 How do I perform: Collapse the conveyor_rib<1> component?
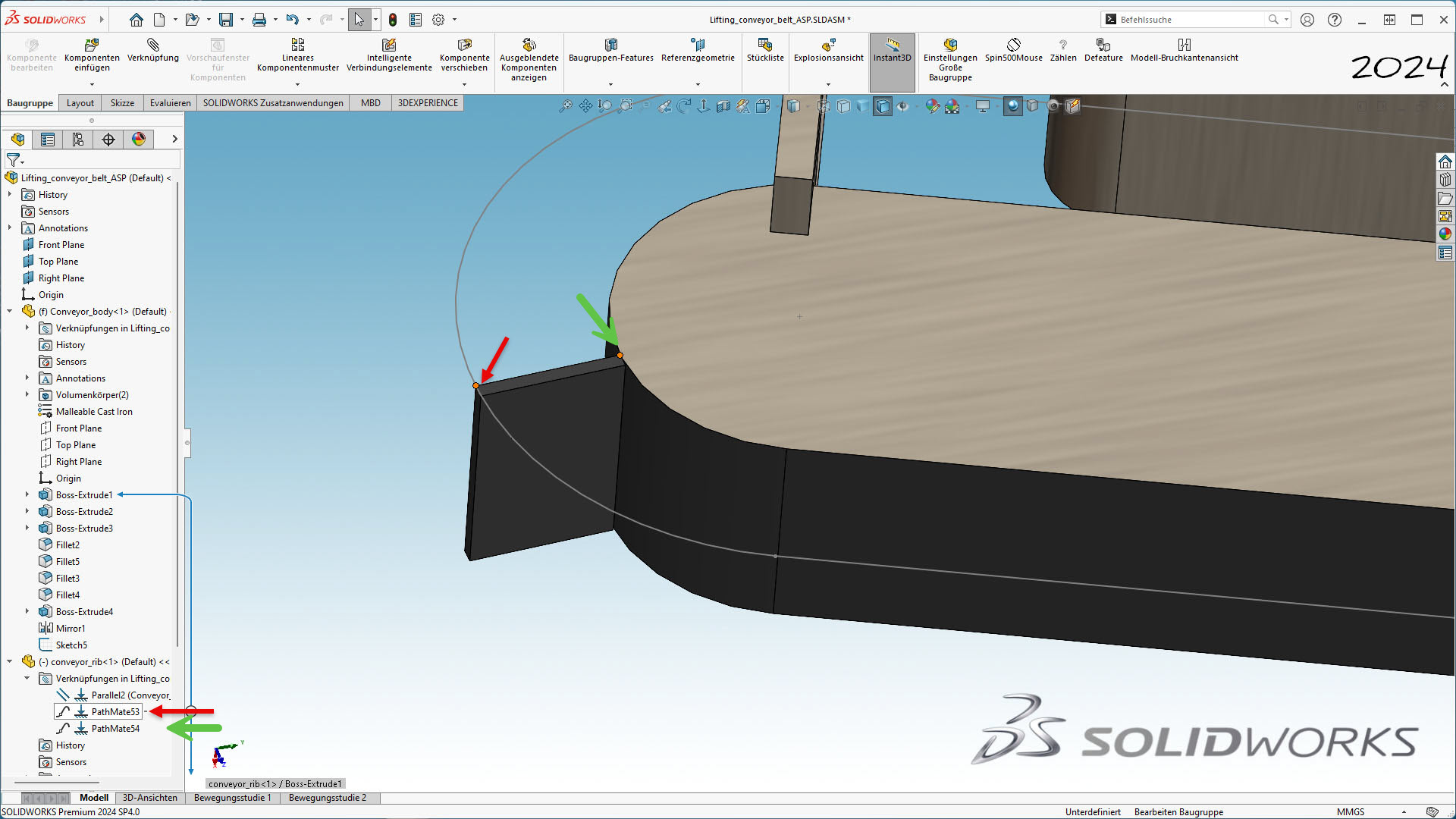click(10, 662)
